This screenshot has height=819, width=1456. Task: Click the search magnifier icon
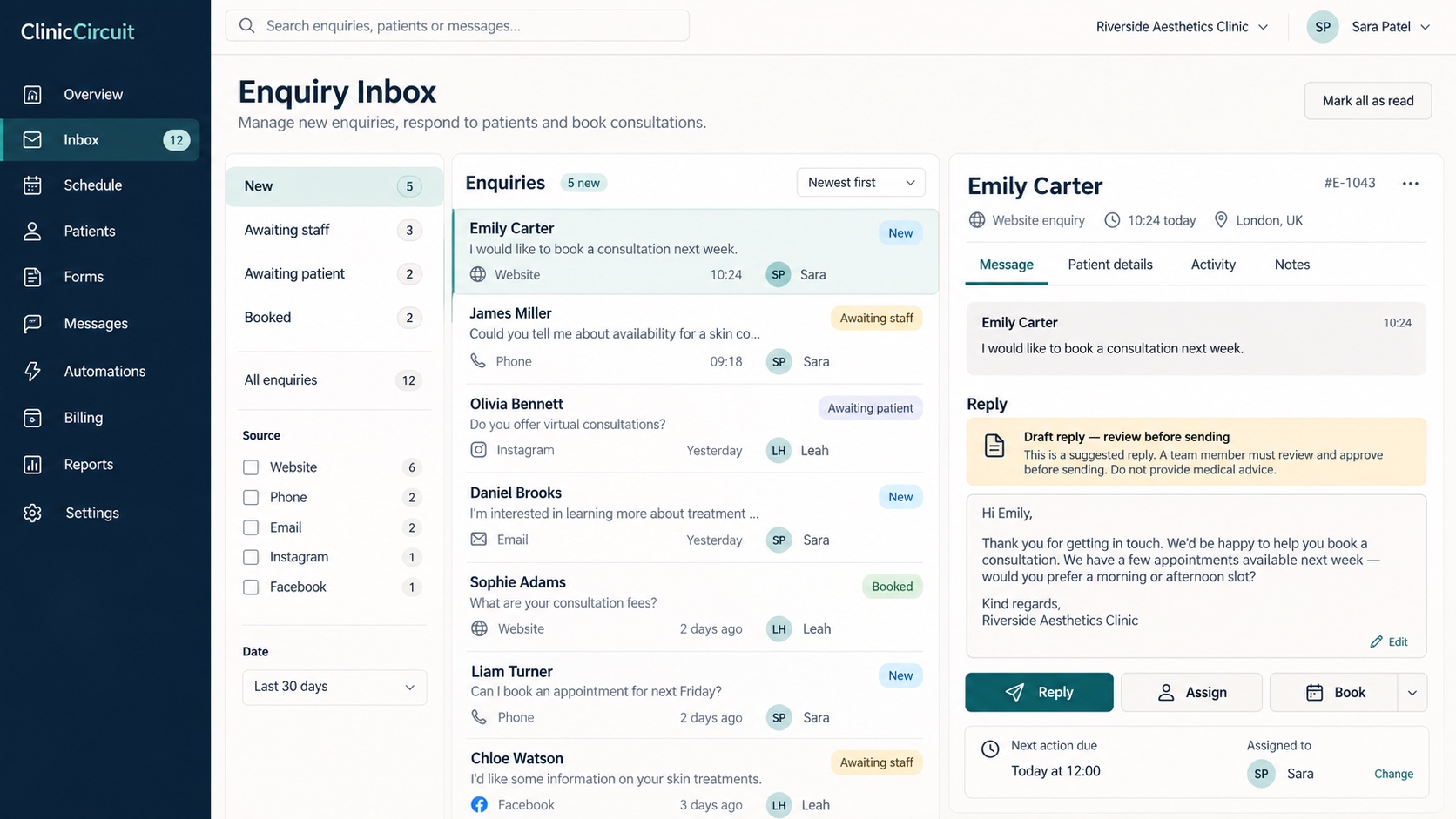pos(247,26)
